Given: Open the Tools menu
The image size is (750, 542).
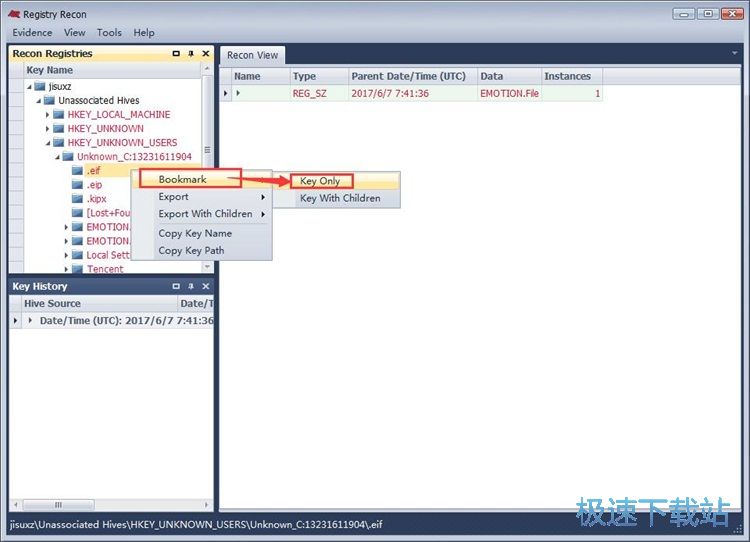Looking at the screenshot, I should coord(109,33).
